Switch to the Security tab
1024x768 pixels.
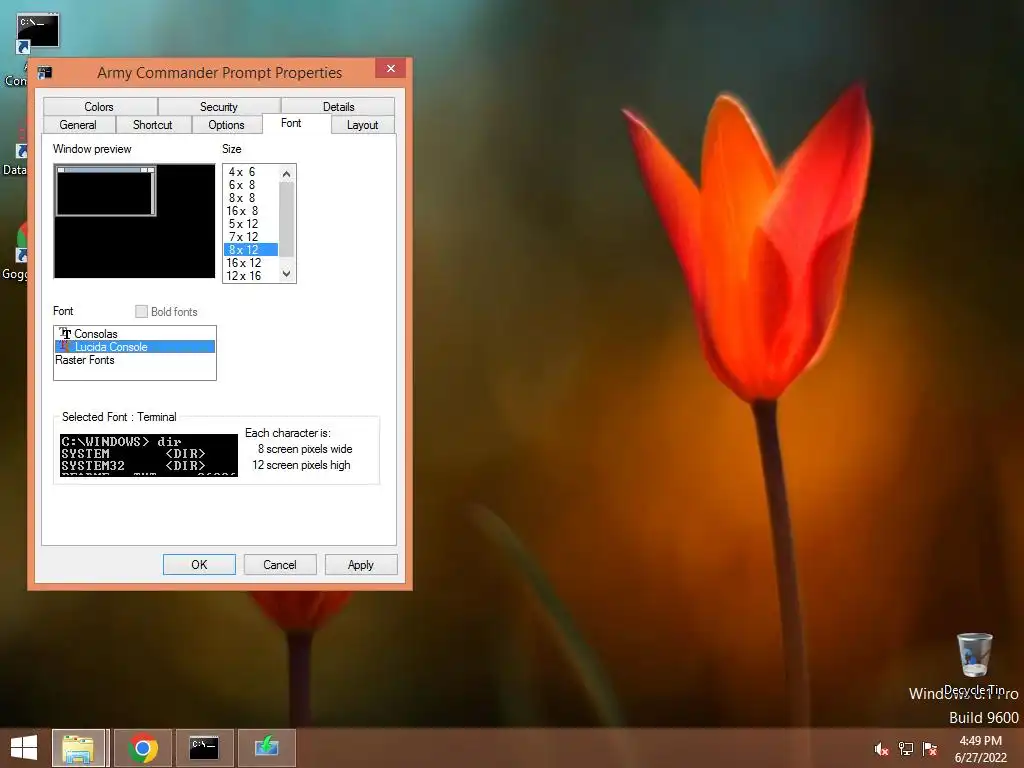pyautogui.click(x=219, y=106)
